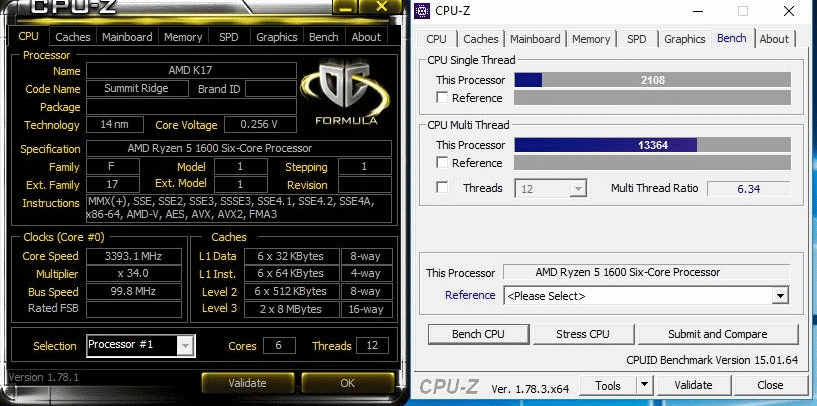
Task: Open Graphics tab in right window
Action: [x=685, y=39]
